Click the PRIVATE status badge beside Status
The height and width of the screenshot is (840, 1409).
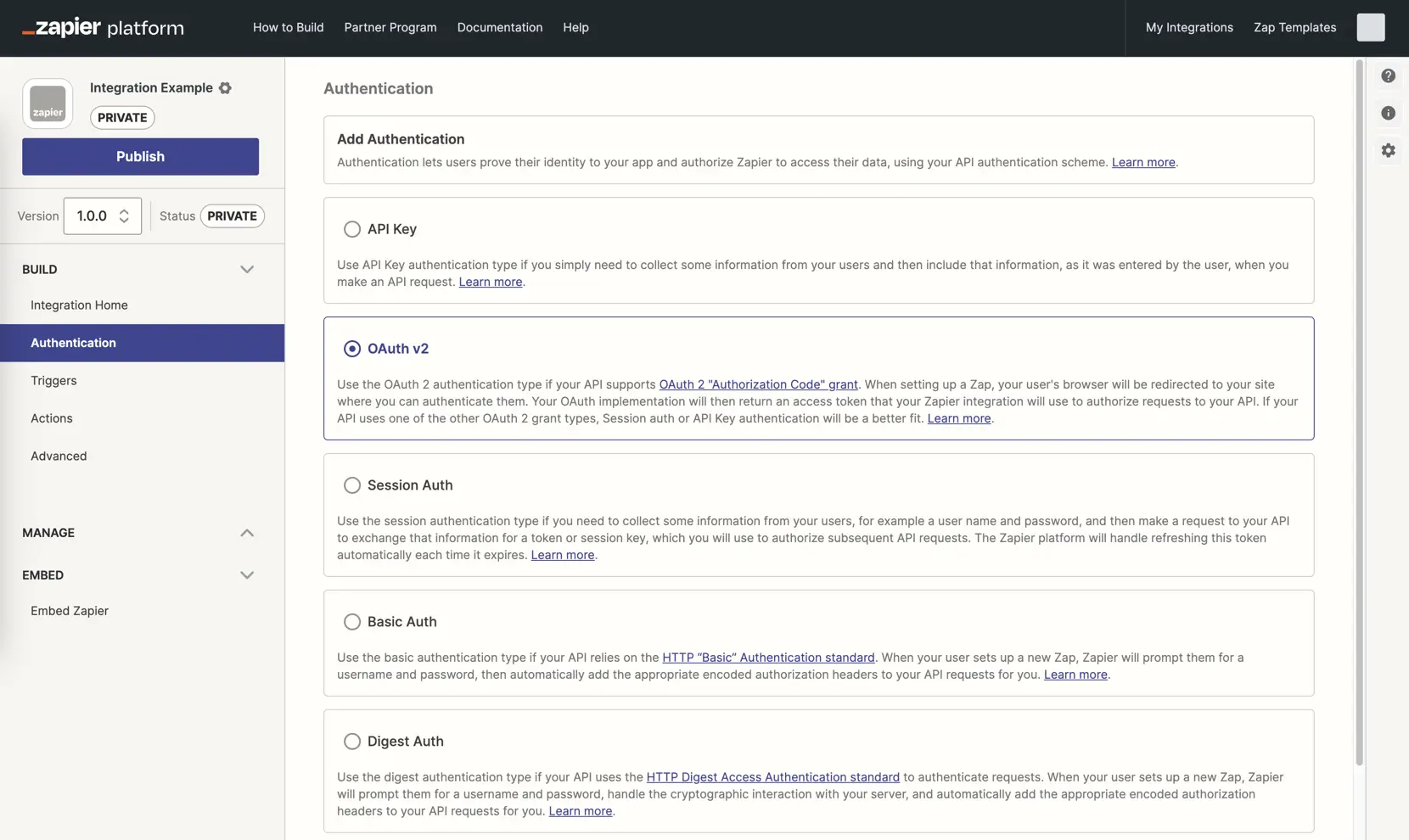coord(232,216)
